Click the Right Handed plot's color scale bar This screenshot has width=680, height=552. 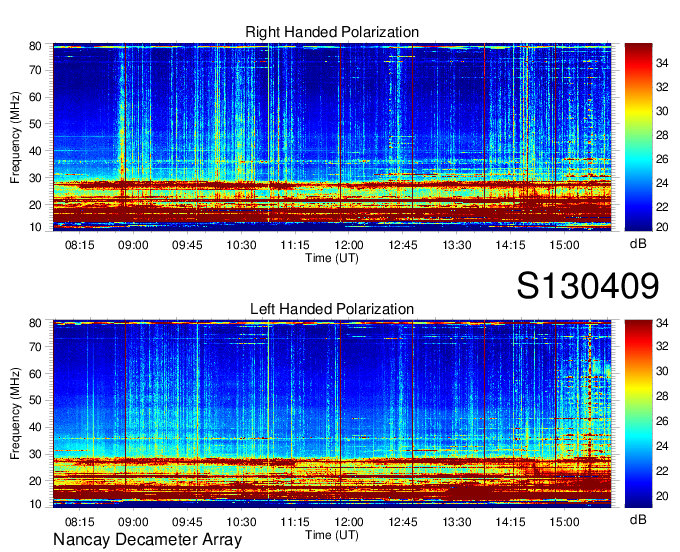(x=638, y=137)
